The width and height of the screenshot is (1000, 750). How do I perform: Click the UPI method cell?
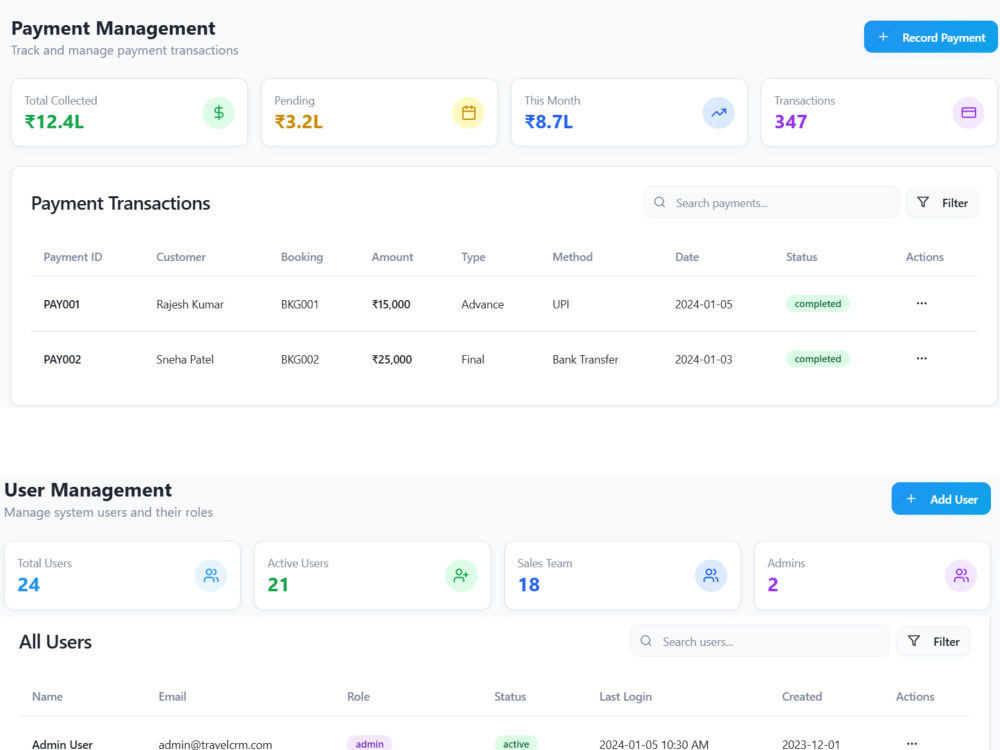tap(561, 304)
